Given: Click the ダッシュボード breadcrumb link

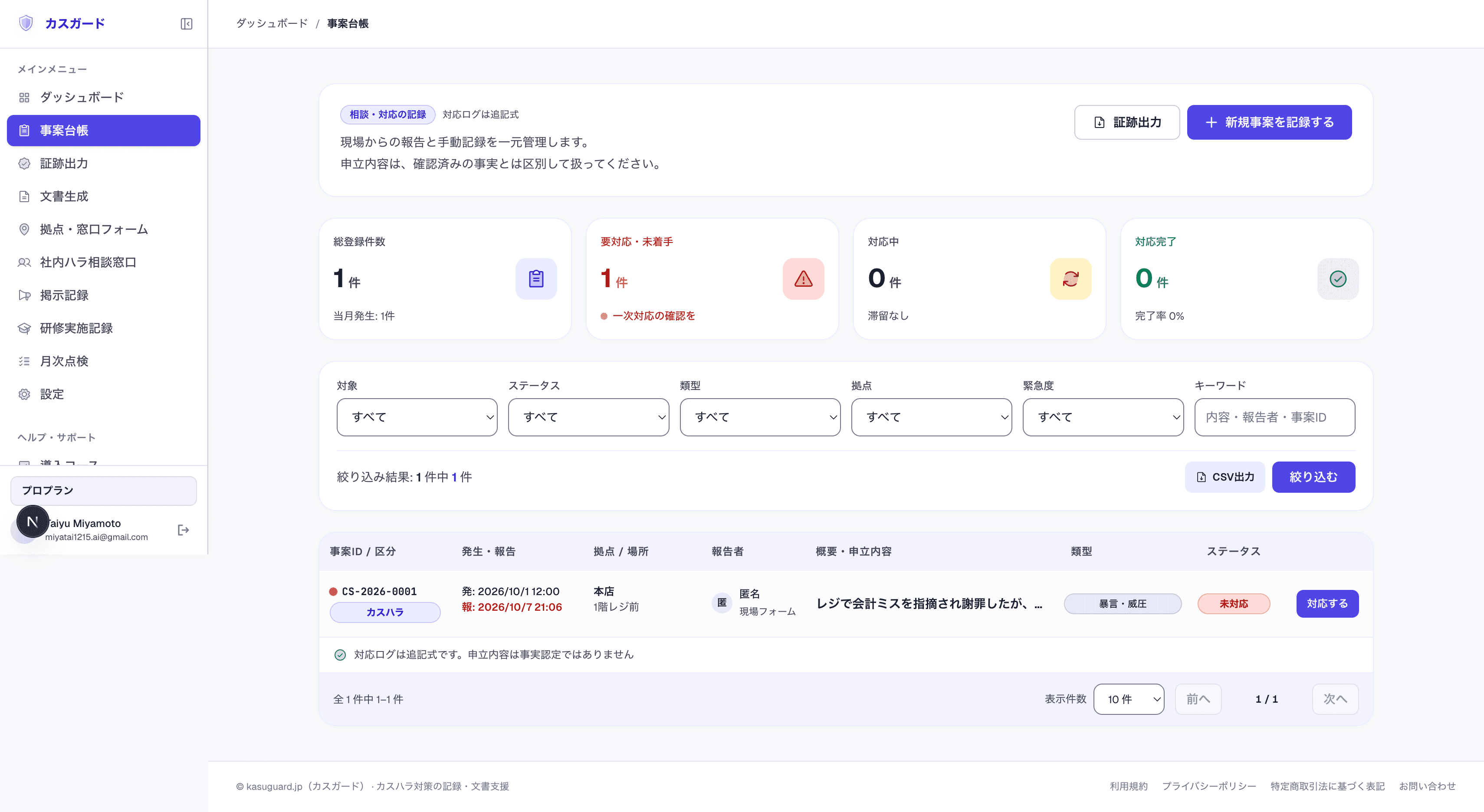Looking at the screenshot, I should 272,23.
